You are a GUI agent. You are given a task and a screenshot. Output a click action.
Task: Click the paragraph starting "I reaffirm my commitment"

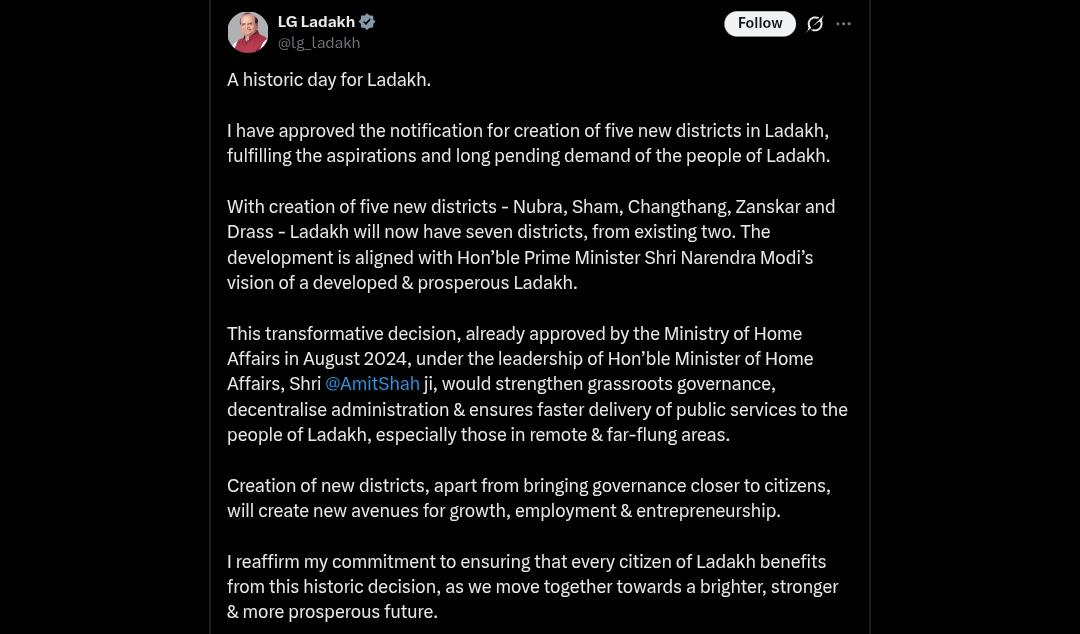point(531,587)
